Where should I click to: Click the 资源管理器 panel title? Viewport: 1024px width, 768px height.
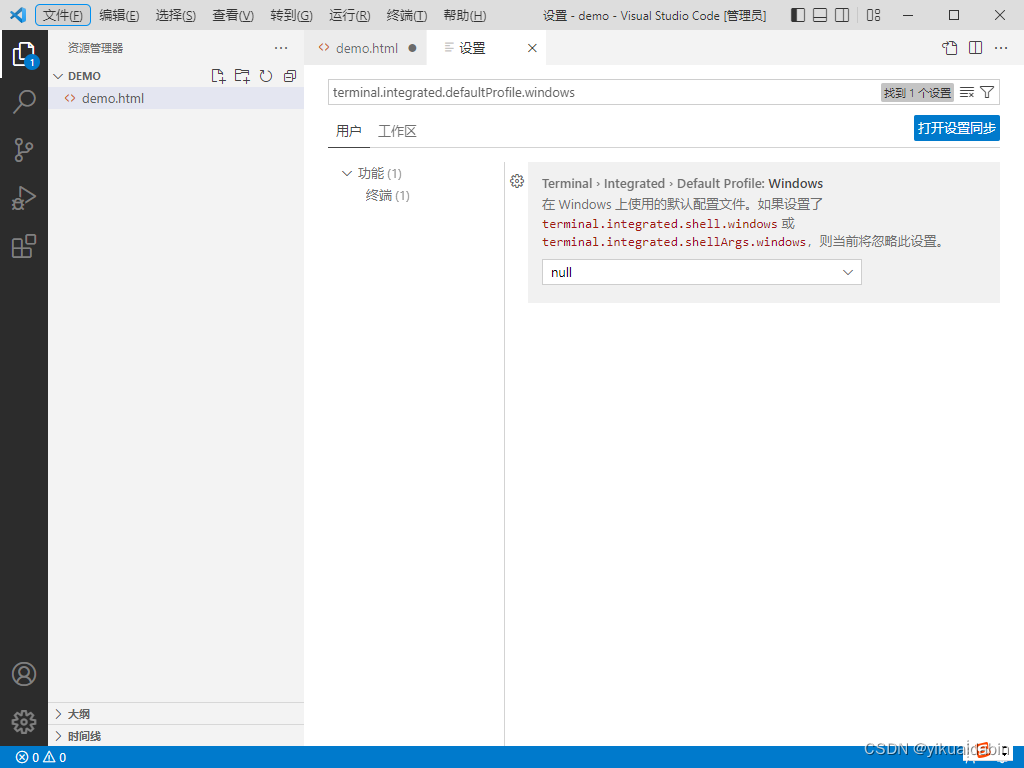point(95,48)
